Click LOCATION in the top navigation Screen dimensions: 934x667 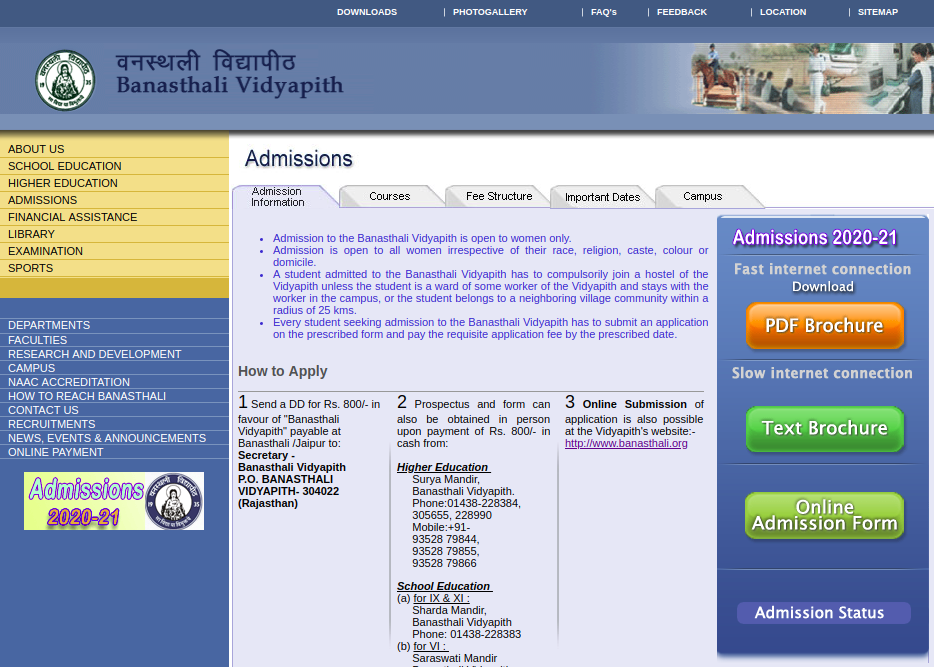(x=783, y=12)
